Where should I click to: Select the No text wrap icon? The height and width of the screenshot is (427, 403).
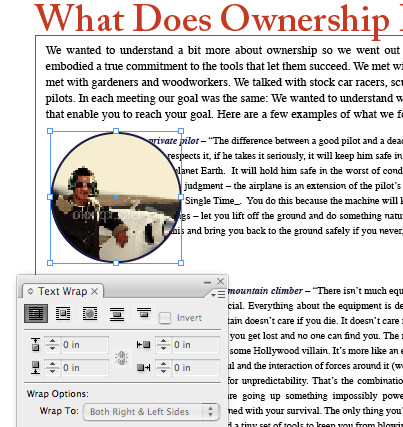click(36, 313)
